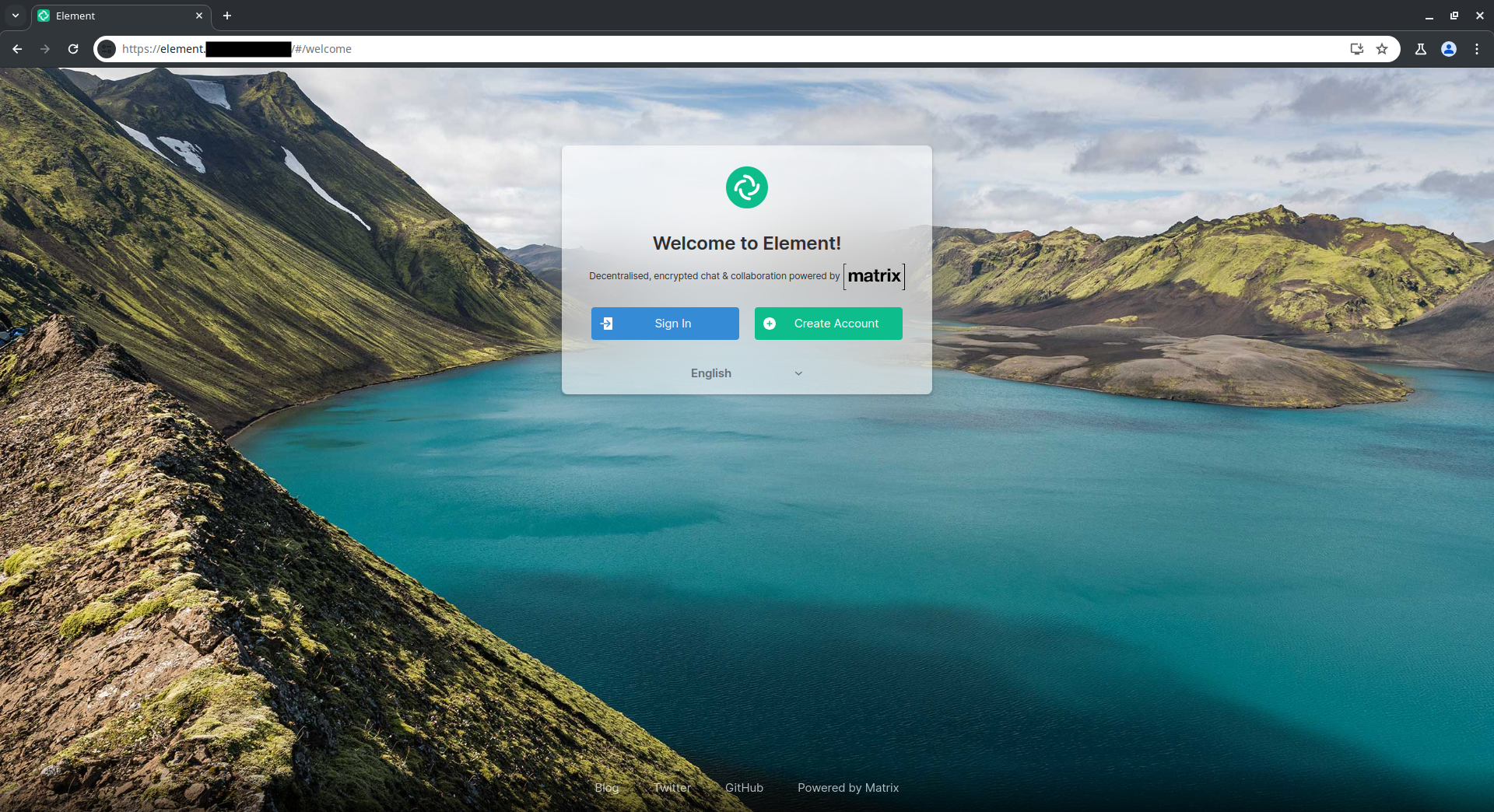Click the install app icon in address bar
This screenshot has height=812, width=1494.
1356,49
